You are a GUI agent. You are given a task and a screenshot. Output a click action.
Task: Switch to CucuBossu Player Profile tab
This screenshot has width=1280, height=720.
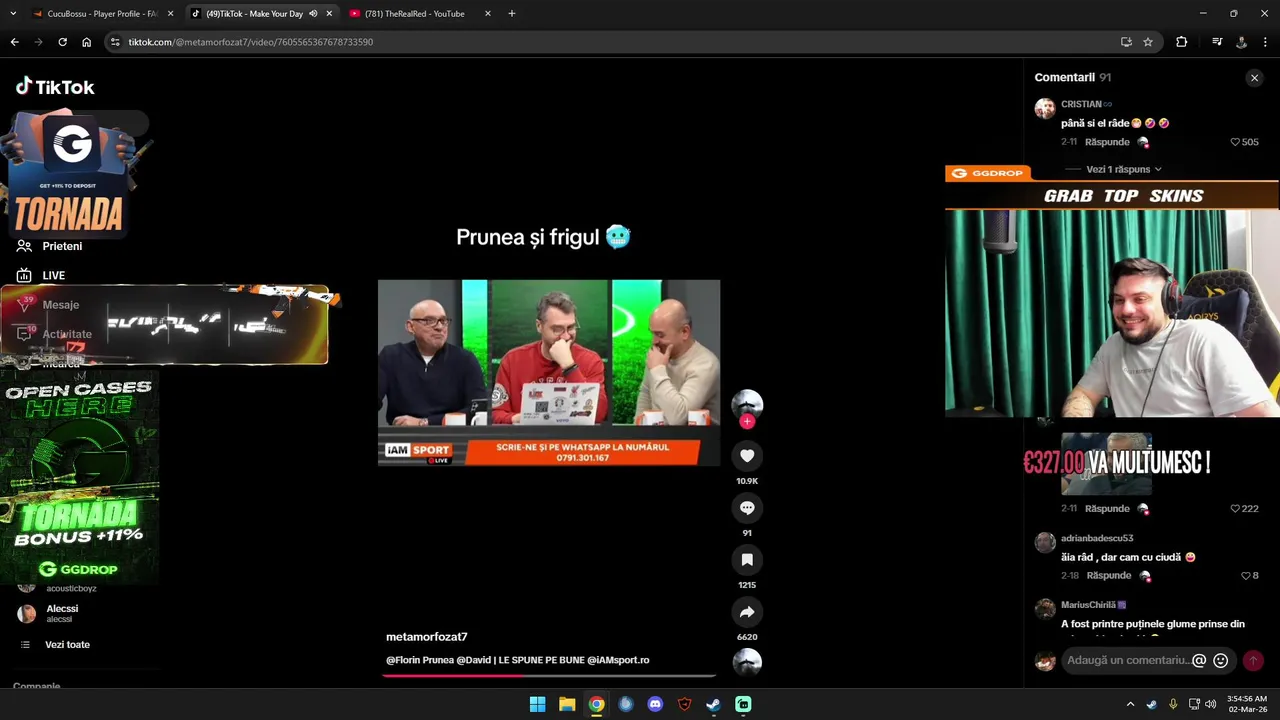[x=102, y=14]
